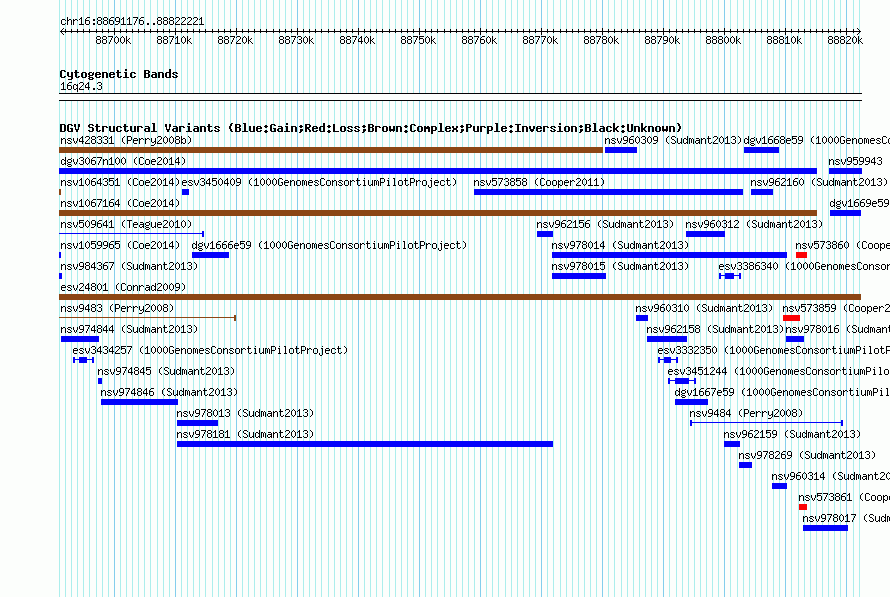Click the nsv1067164 (Coe2014) brown bar

[438, 213]
